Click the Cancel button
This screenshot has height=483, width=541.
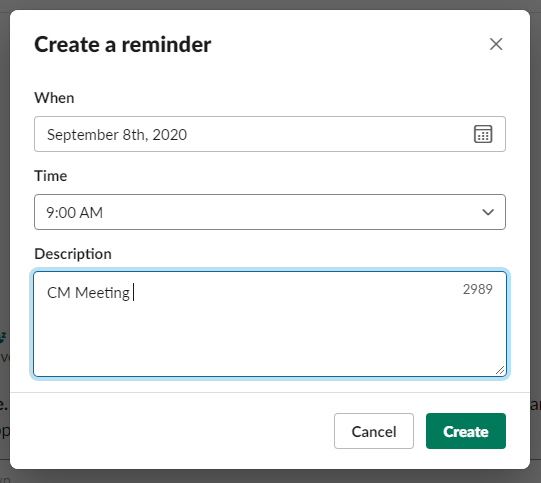coord(374,431)
